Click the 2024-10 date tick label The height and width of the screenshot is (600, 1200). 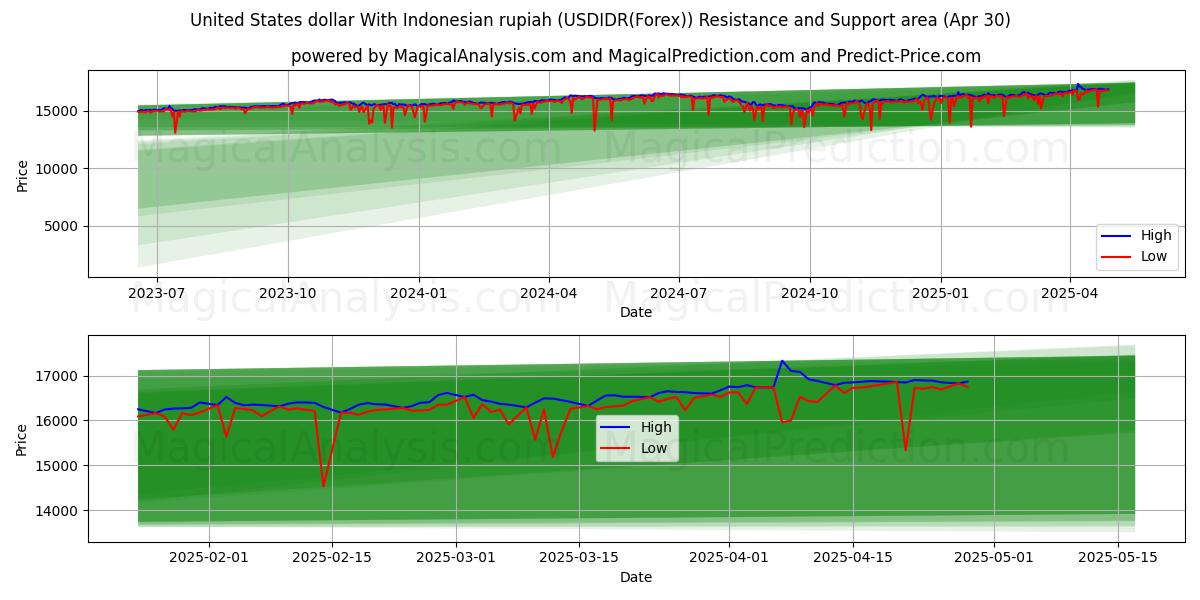click(x=809, y=293)
